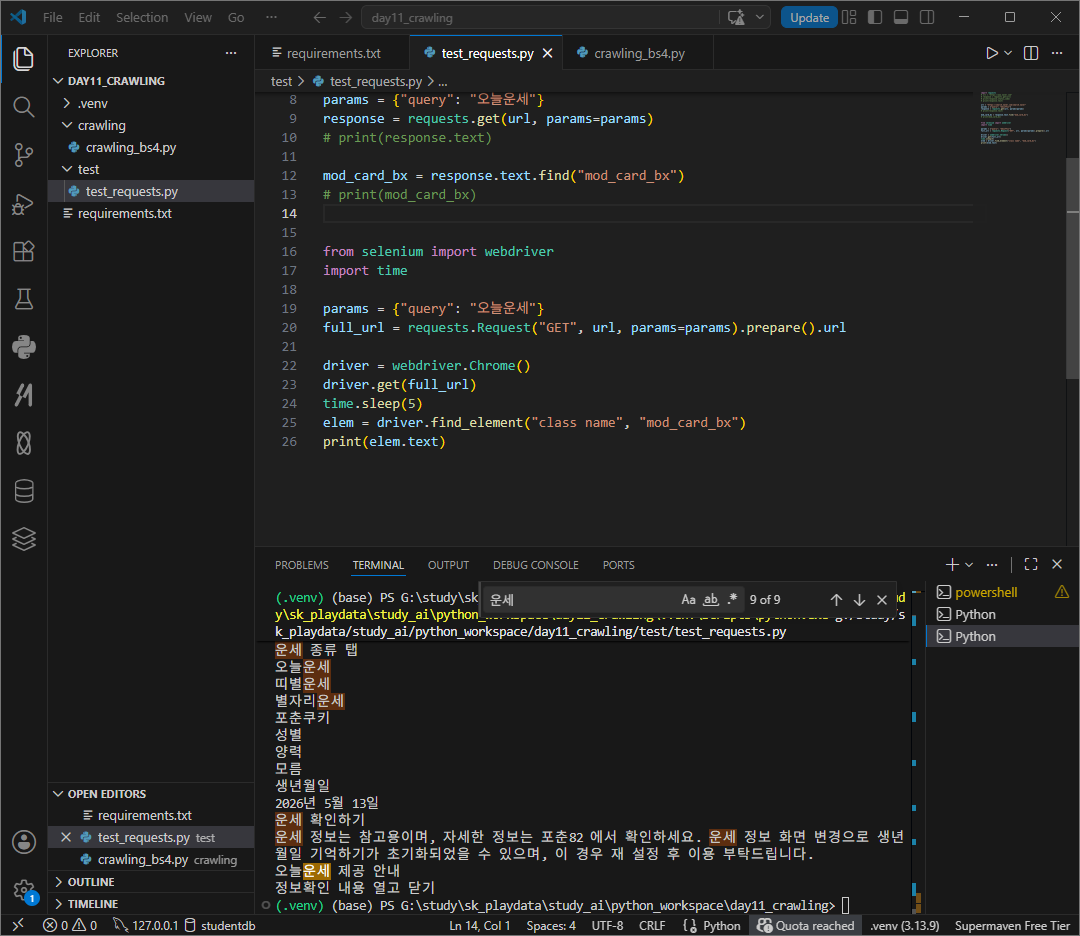This screenshot has height=936, width=1080.
Task: Click the terminal scrollbar track
Action: [916, 751]
